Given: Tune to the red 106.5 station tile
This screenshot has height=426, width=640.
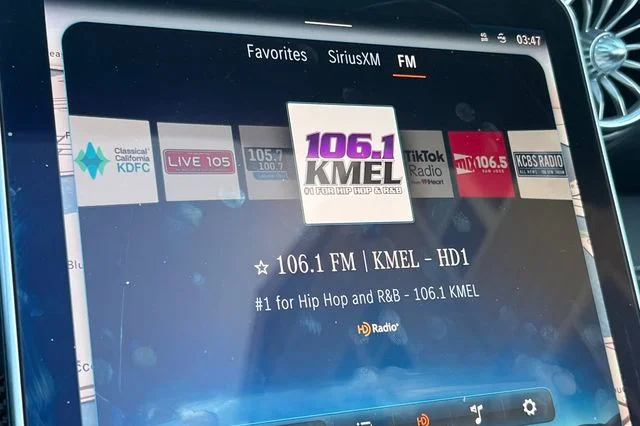Looking at the screenshot, I should [481, 164].
